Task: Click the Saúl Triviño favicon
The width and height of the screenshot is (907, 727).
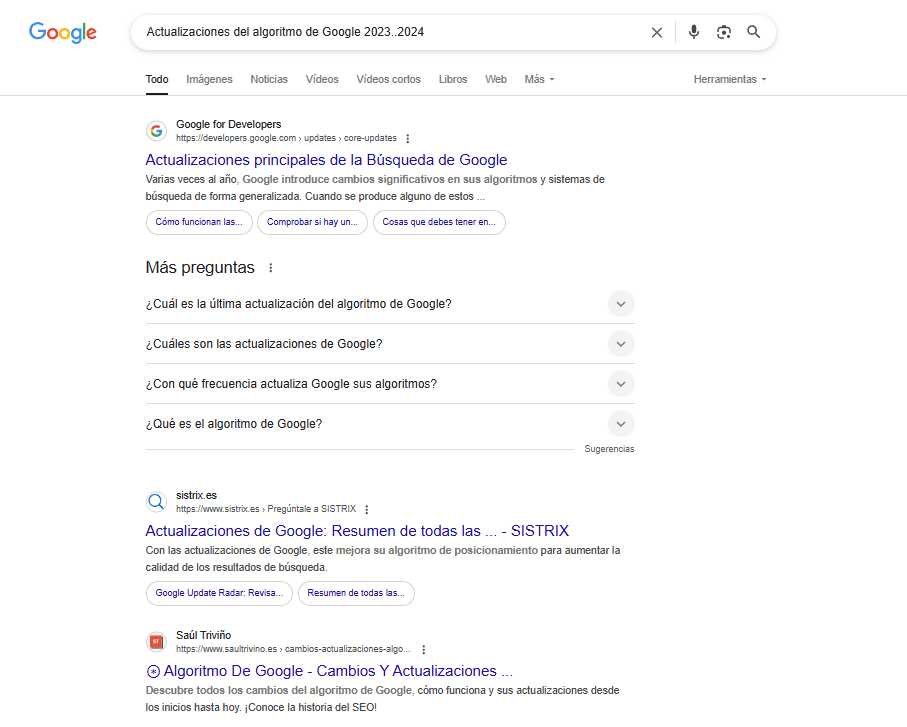Action: tap(156, 641)
